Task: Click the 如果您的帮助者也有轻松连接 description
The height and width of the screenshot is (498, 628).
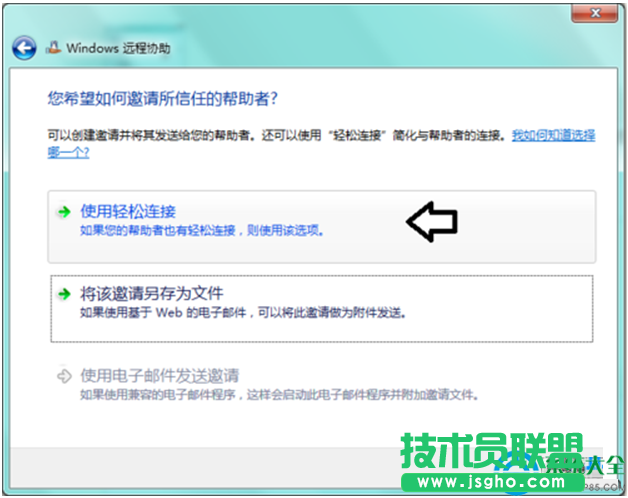Action: 202,231
